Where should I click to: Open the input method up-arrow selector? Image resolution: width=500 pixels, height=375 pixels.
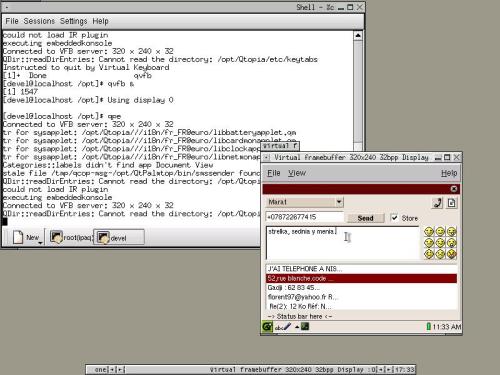coord(296,327)
